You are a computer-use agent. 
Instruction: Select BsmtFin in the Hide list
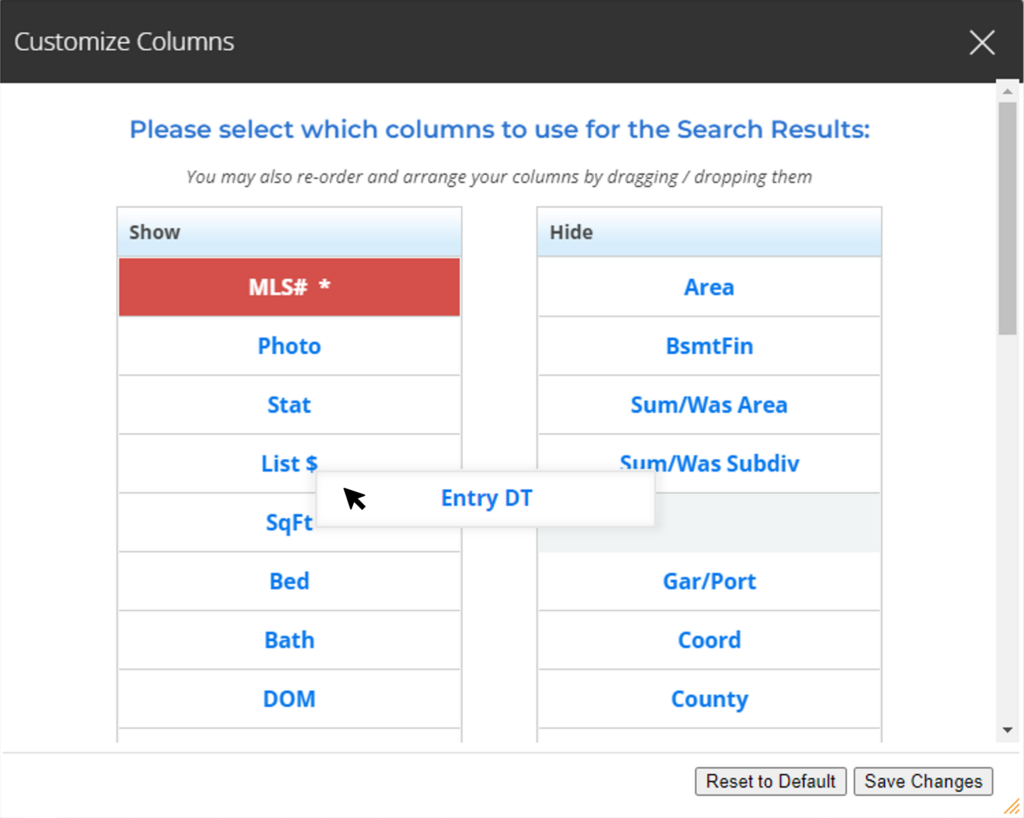click(x=709, y=346)
